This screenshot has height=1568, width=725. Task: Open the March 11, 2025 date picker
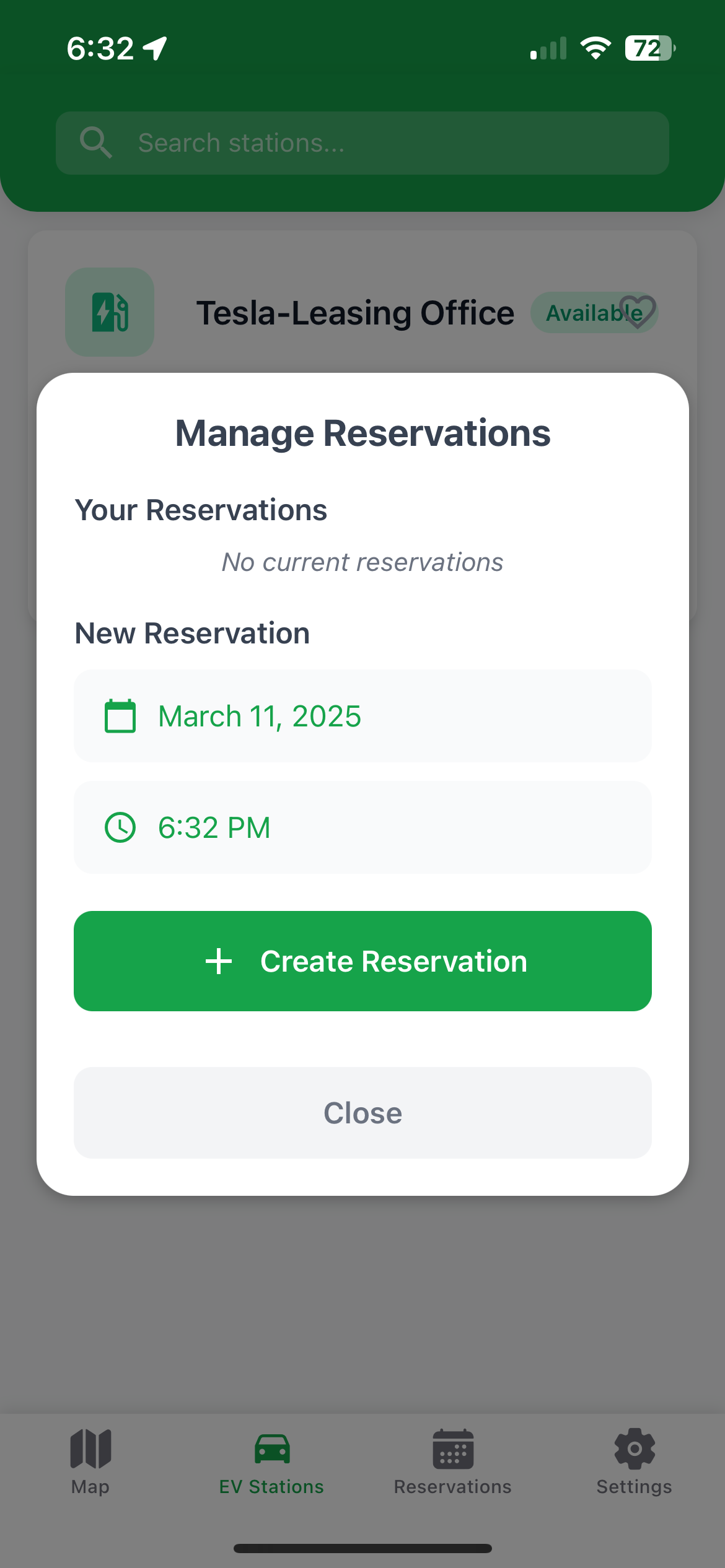click(362, 716)
